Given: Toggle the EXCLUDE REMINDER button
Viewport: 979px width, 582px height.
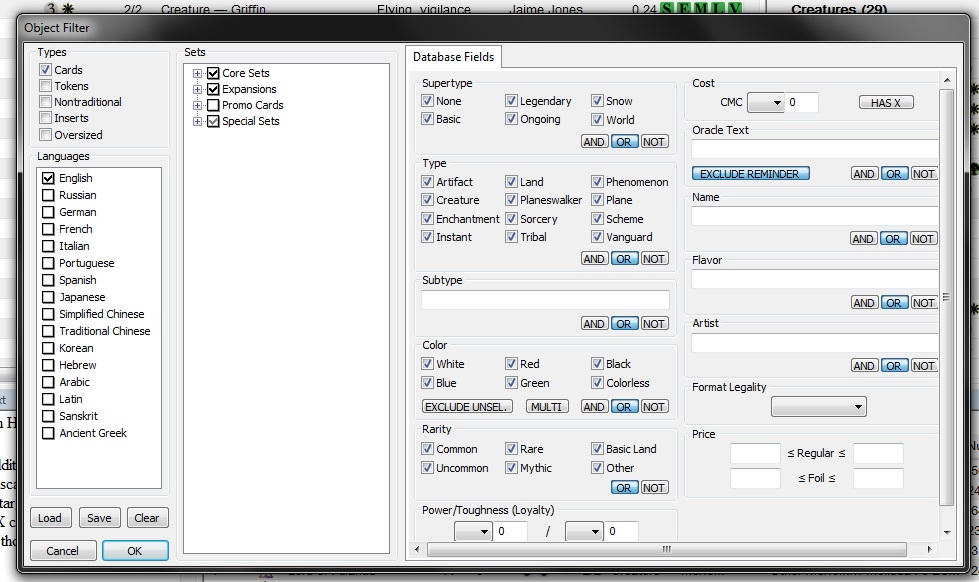Looking at the screenshot, I should point(750,174).
